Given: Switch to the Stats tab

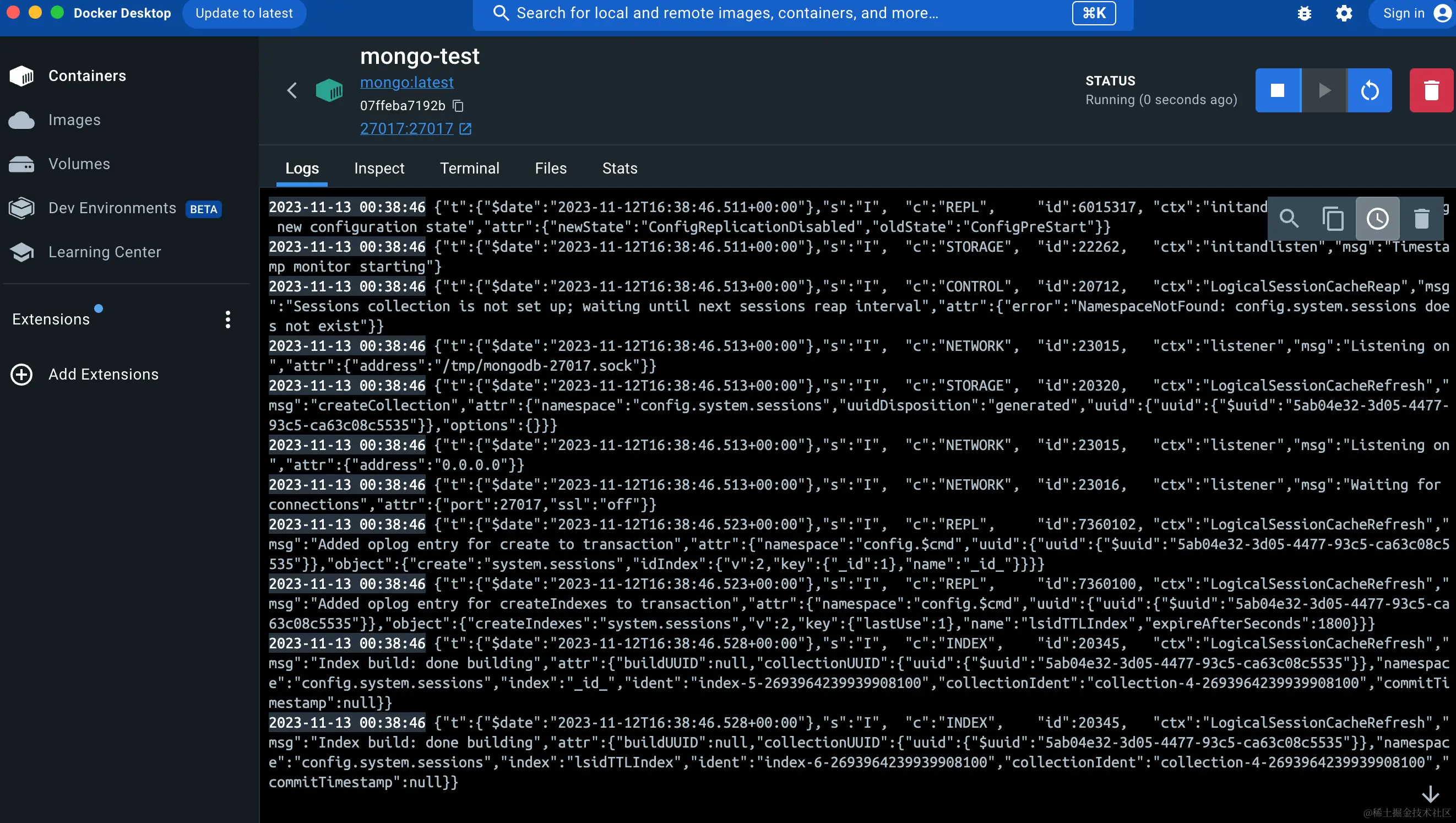Looking at the screenshot, I should click(x=620, y=169).
